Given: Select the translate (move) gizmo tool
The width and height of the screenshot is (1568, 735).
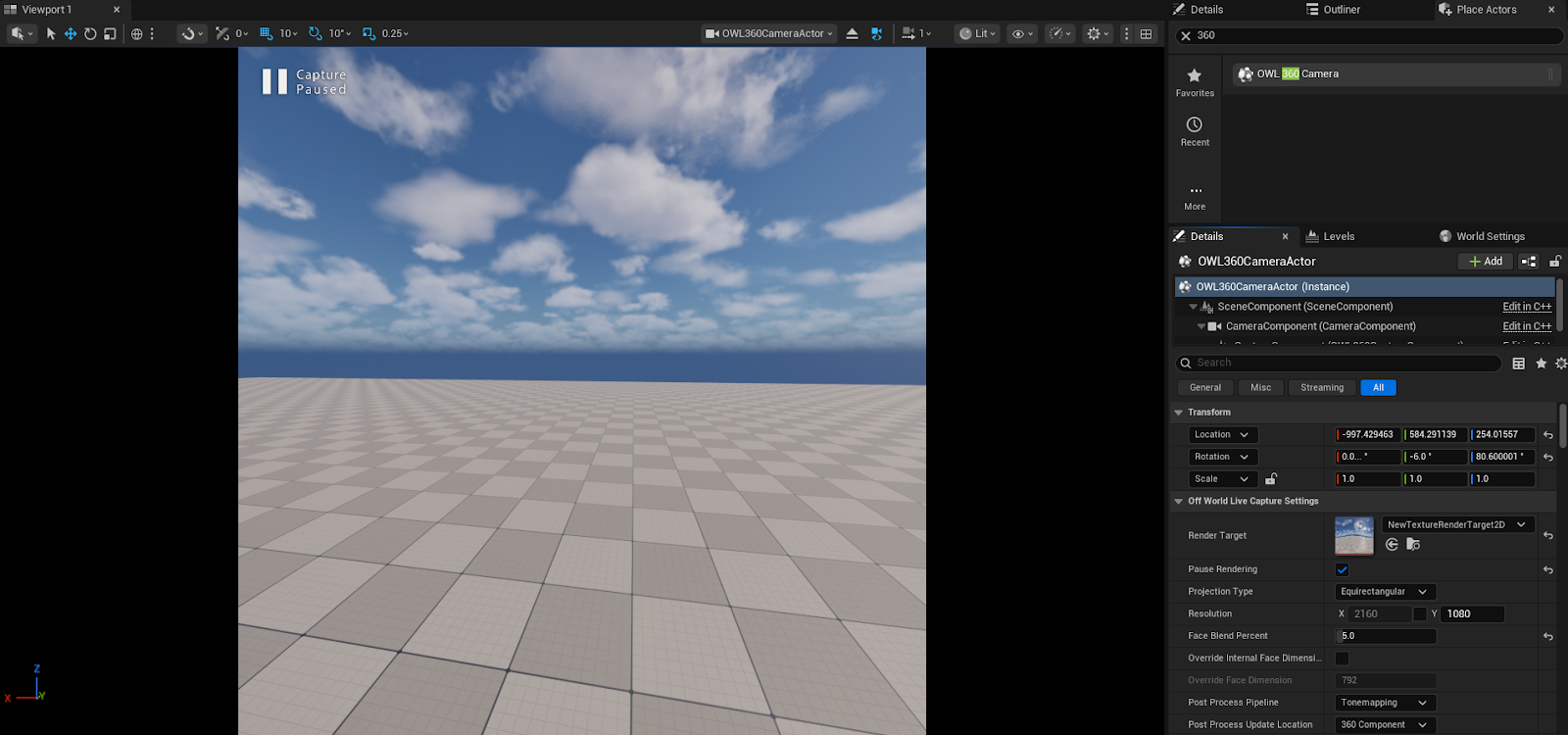Looking at the screenshot, I should pyautogui.click(x=71, y=33).
